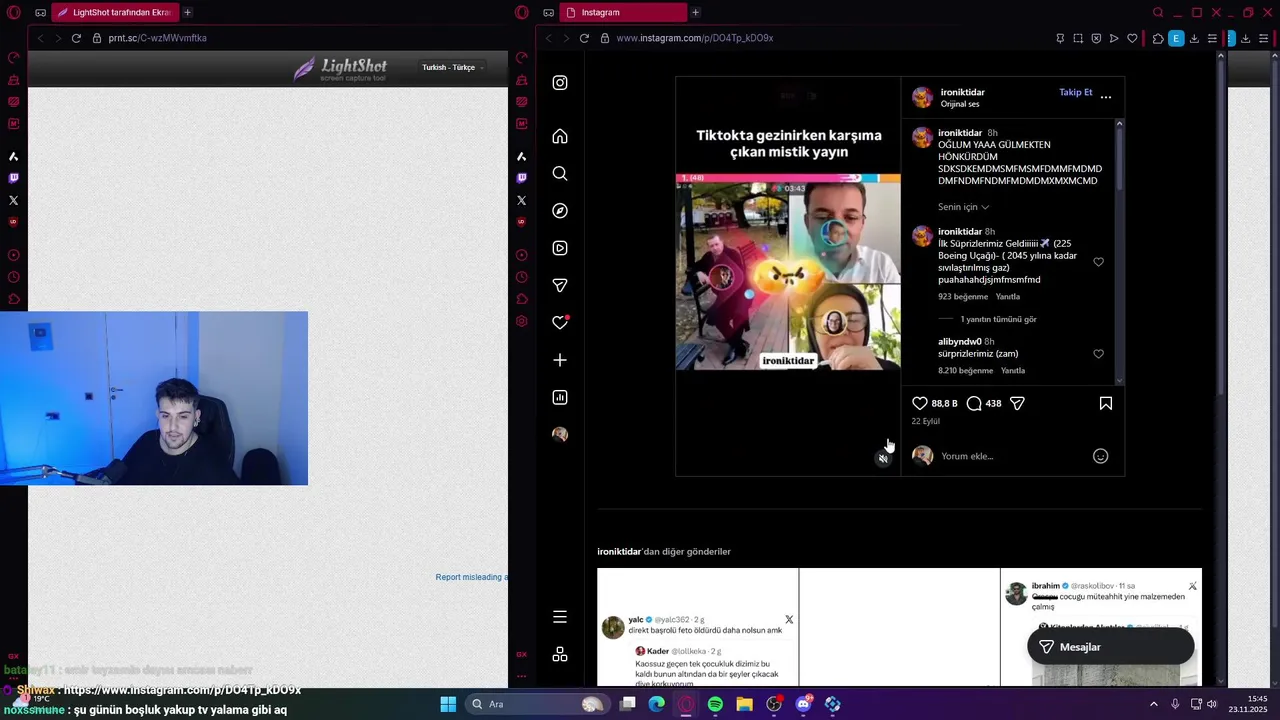Open ironiktidar profile from post header
The width and height of the screenshot is (1280, 720).
(x=962, y=92)
